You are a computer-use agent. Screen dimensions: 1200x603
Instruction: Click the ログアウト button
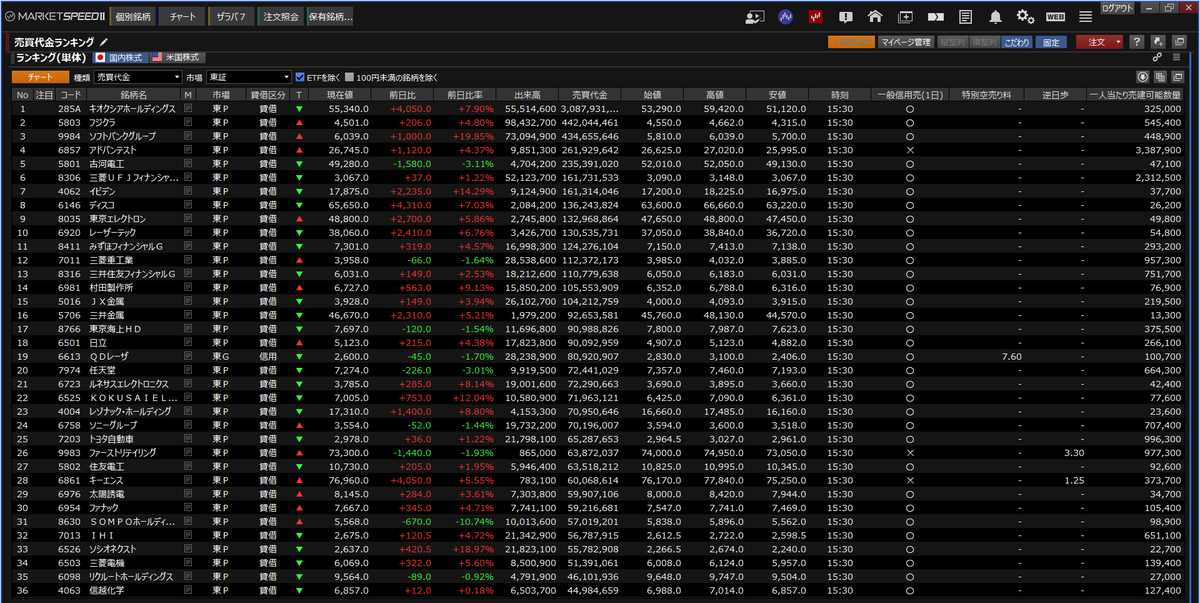pyautogui.click(x=1118, y=7)
